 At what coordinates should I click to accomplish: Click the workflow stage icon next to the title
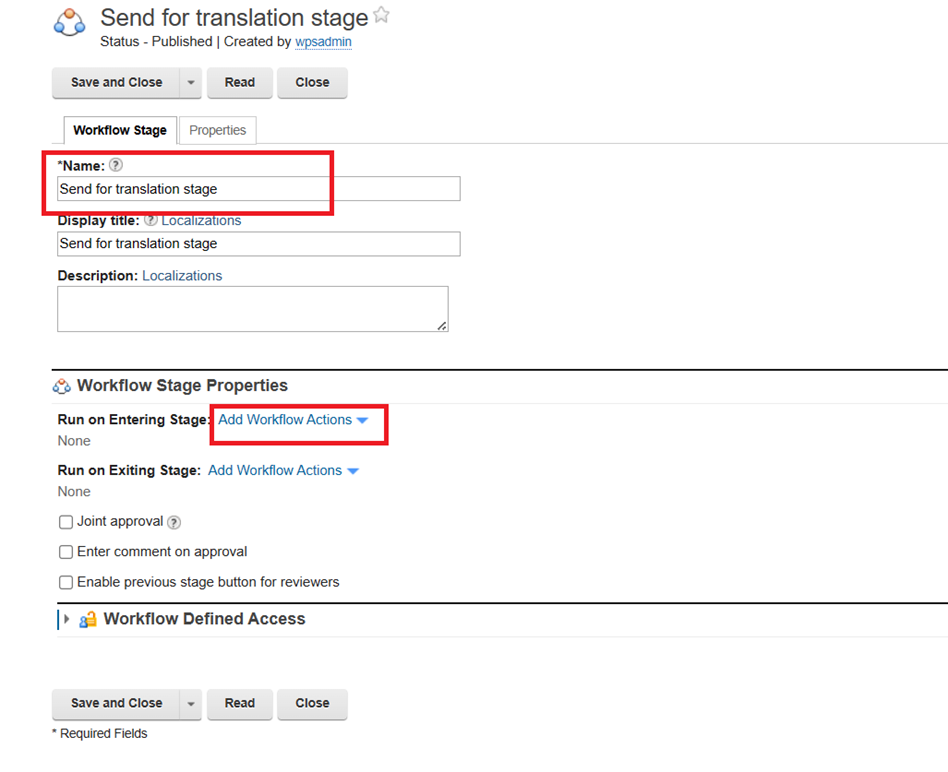click(x=68, y=22)
